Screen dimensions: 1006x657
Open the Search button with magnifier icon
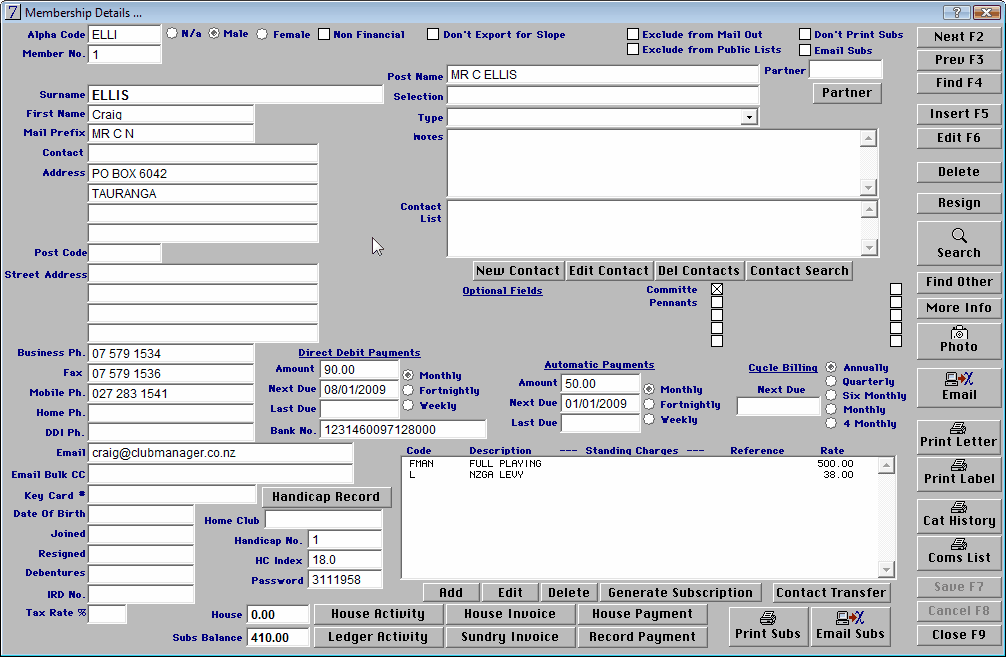click(x=959, y=244)
